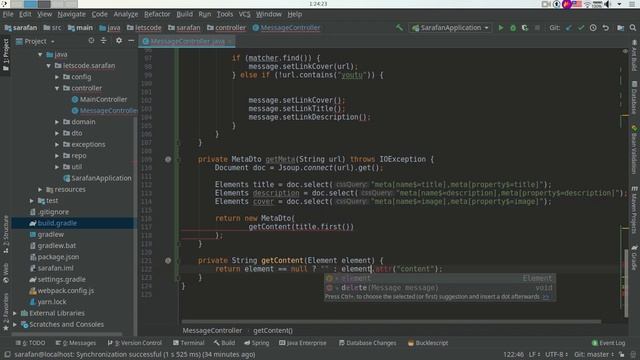Screen dimensions: 640x360
Task: Open Database side tool window
Action: coord(634,98)
